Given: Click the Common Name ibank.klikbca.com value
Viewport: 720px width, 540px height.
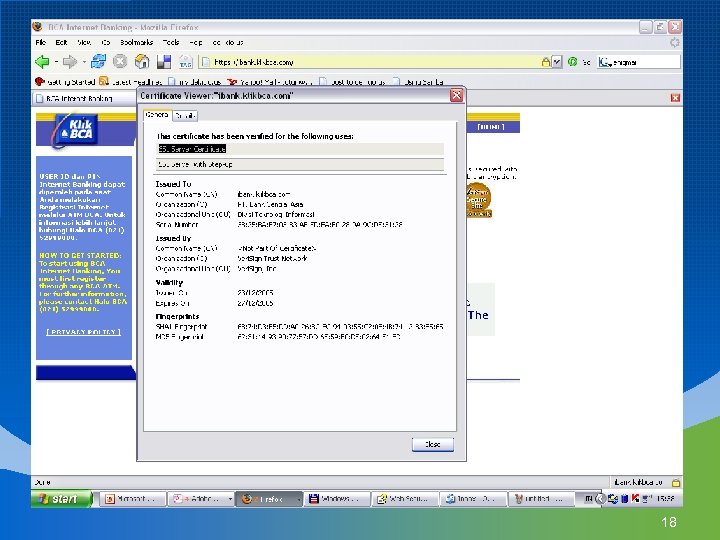Looking at the screenshot, I should click(x=264, y=194).
